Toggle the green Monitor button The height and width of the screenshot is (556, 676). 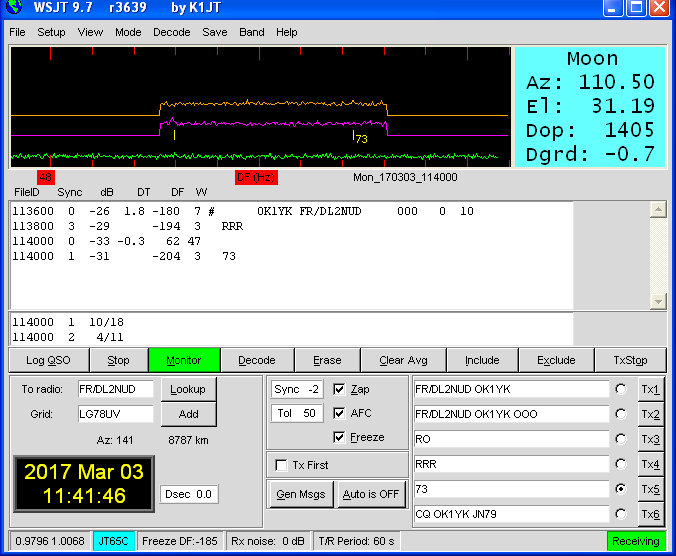(184, 360)
